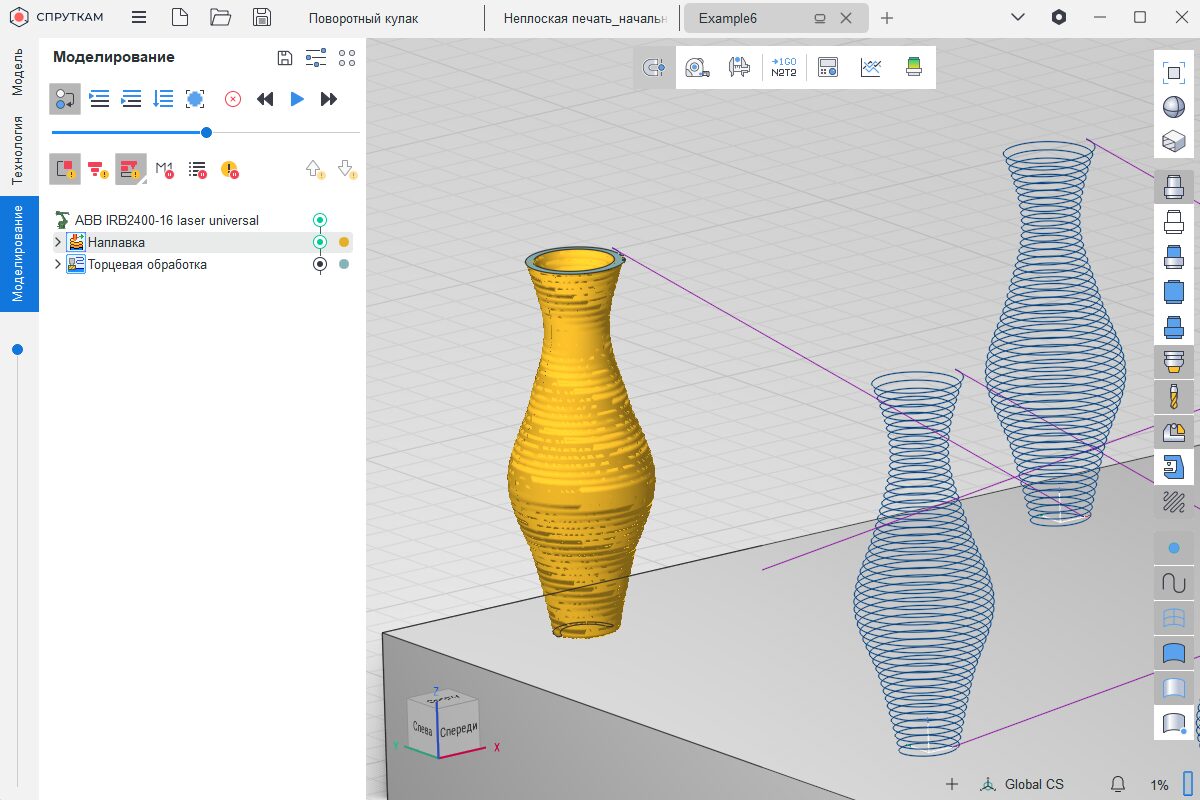Screen dimensions: 1200x800
Task: Open the hamburger main menu
Action: [139, 18]
